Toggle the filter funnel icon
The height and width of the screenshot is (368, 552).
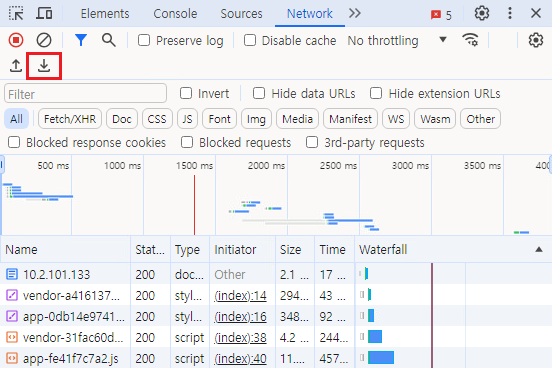[x=81, y=40]
